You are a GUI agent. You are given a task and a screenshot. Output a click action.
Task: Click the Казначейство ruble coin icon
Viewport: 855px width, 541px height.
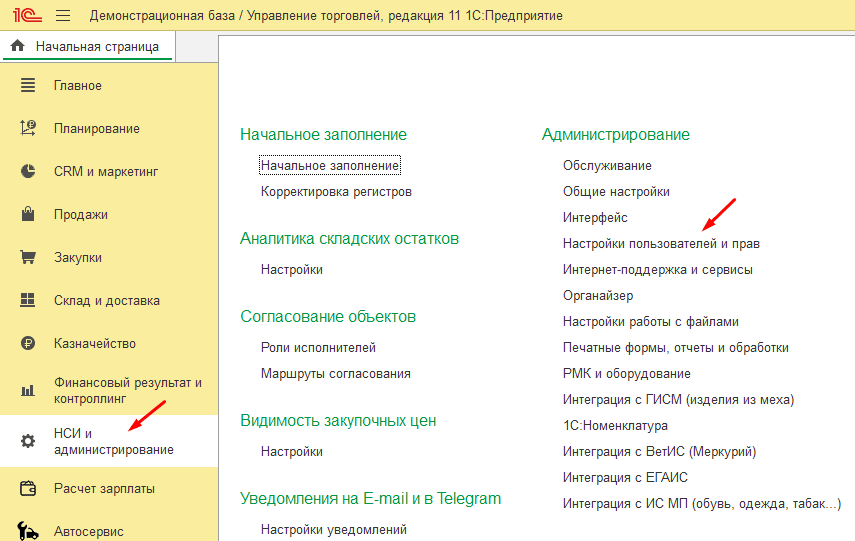[28, 343]
